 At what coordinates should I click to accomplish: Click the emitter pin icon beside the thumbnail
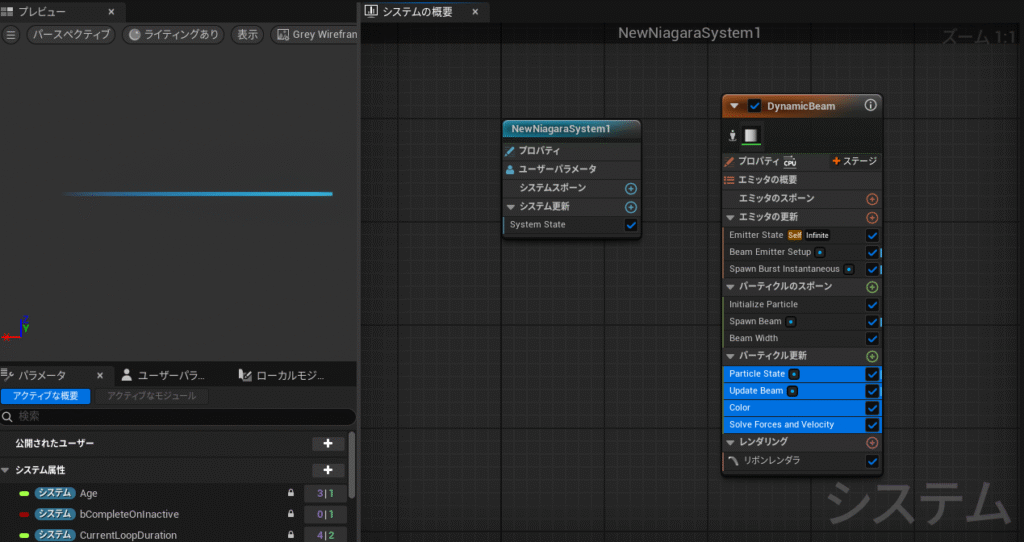733,135
